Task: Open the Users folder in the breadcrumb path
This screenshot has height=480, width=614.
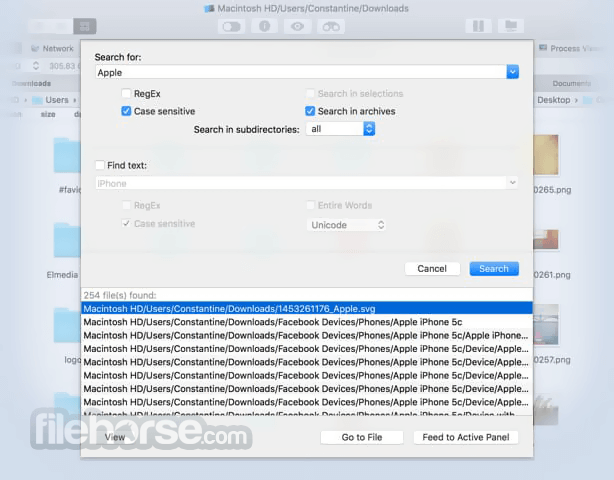Action: point(51,100)
